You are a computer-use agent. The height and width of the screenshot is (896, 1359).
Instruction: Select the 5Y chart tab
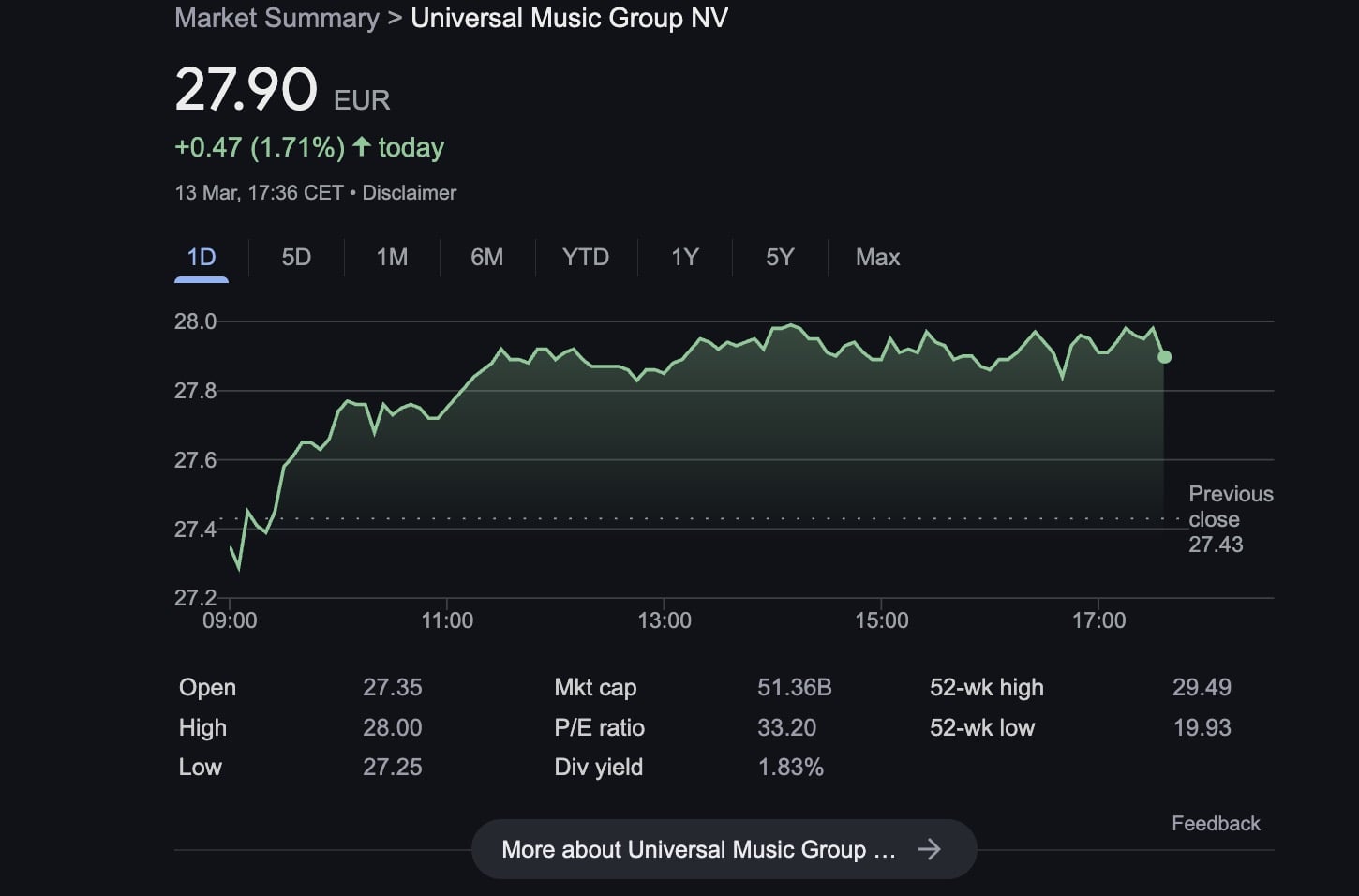[780, 257]
